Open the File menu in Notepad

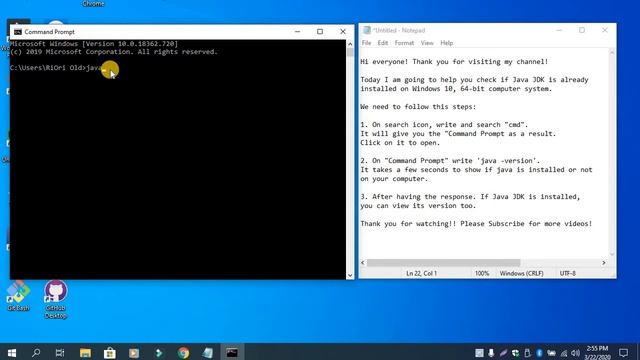tap(366, 43)
